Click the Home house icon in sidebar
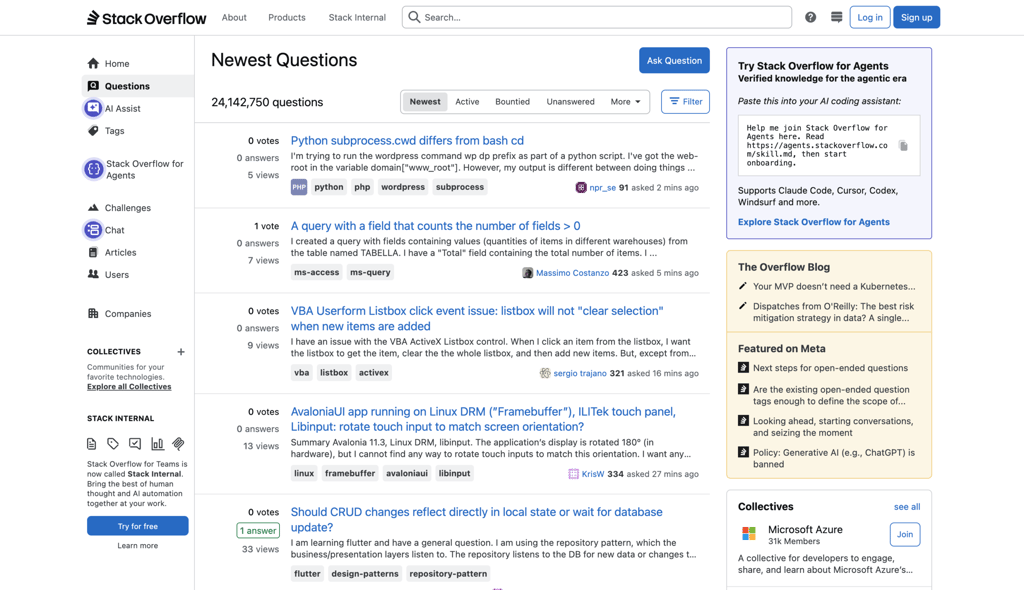 93,63
